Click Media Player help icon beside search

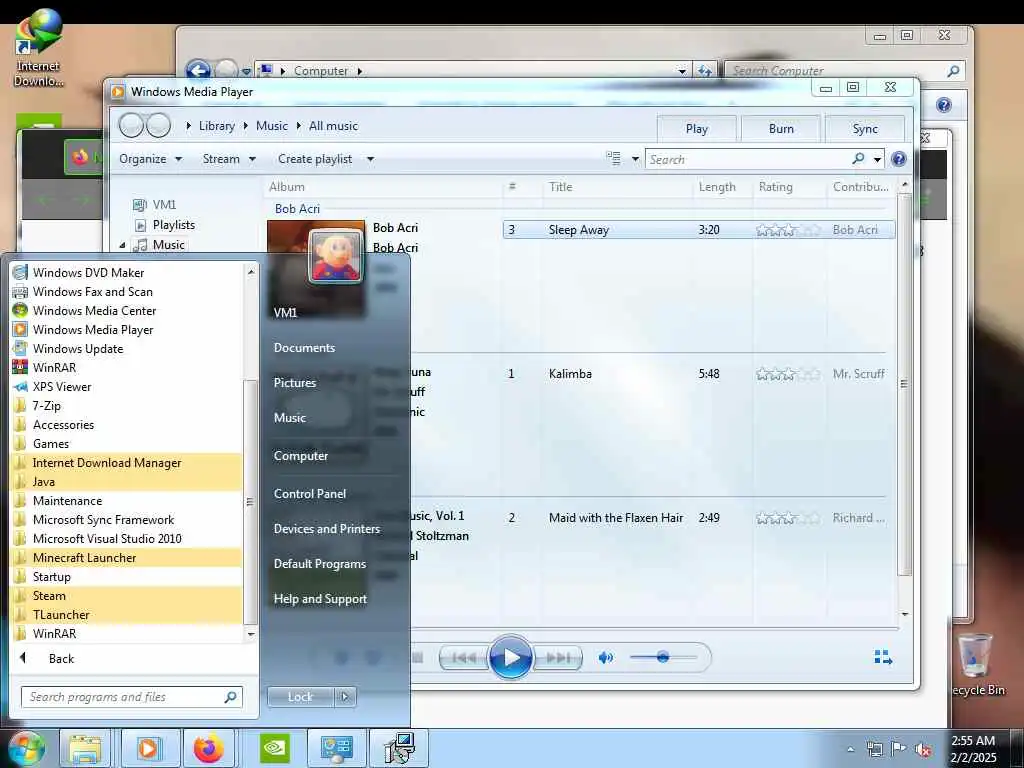tap(899, 159)
